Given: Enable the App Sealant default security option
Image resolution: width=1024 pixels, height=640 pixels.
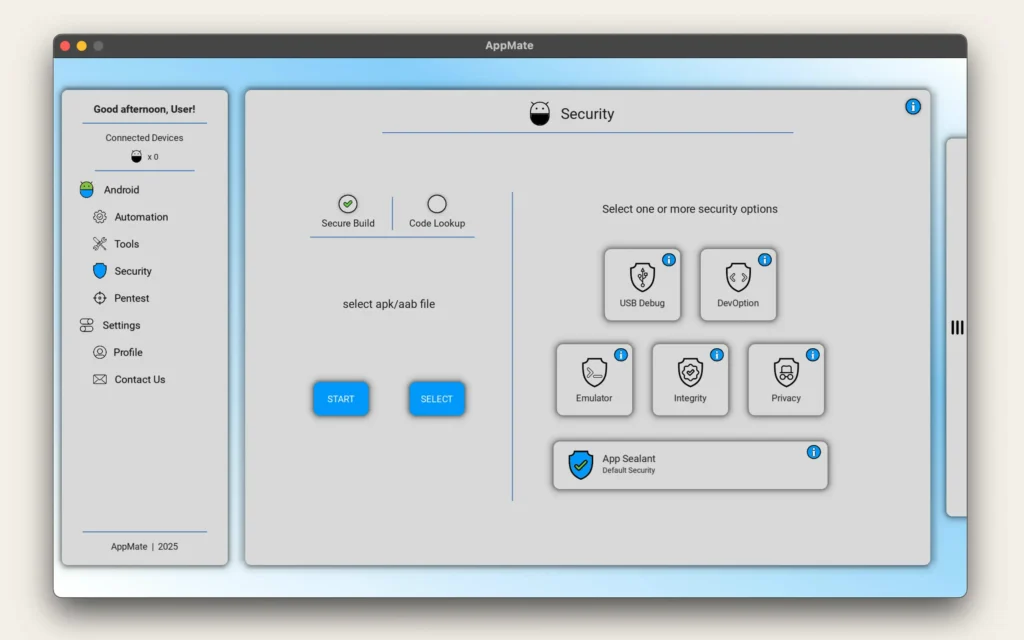Looking at the screenshot, I should [x=580, y=464].
